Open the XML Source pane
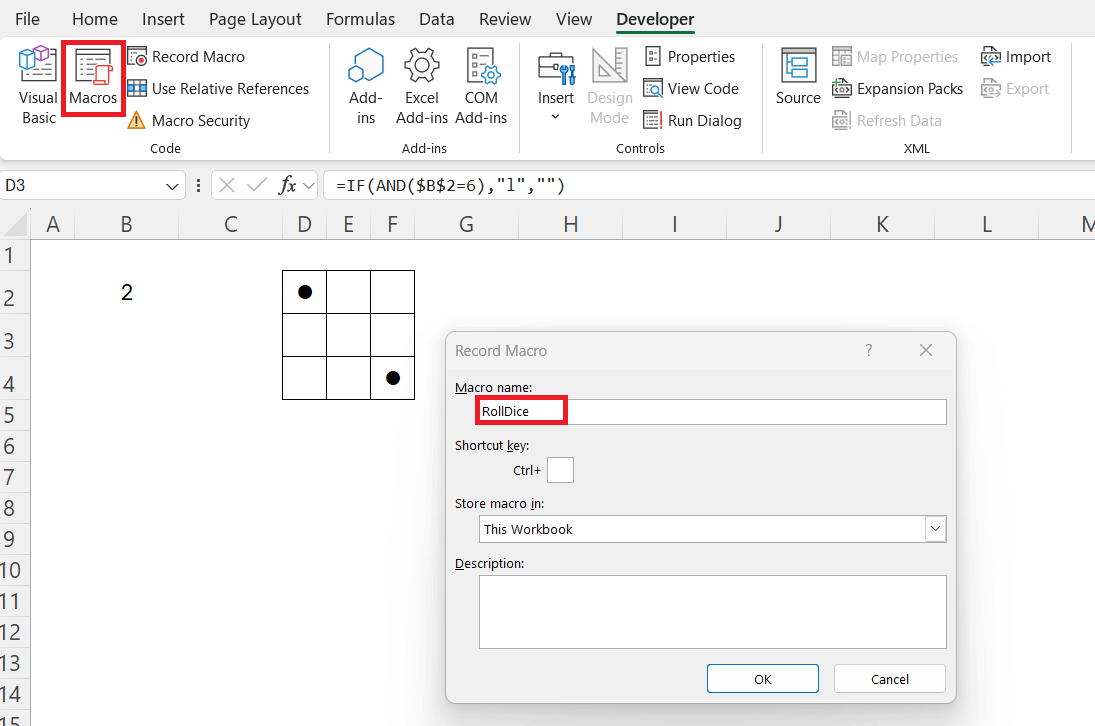Screen dimensions: 1095x726 click(x=798, y=77)
